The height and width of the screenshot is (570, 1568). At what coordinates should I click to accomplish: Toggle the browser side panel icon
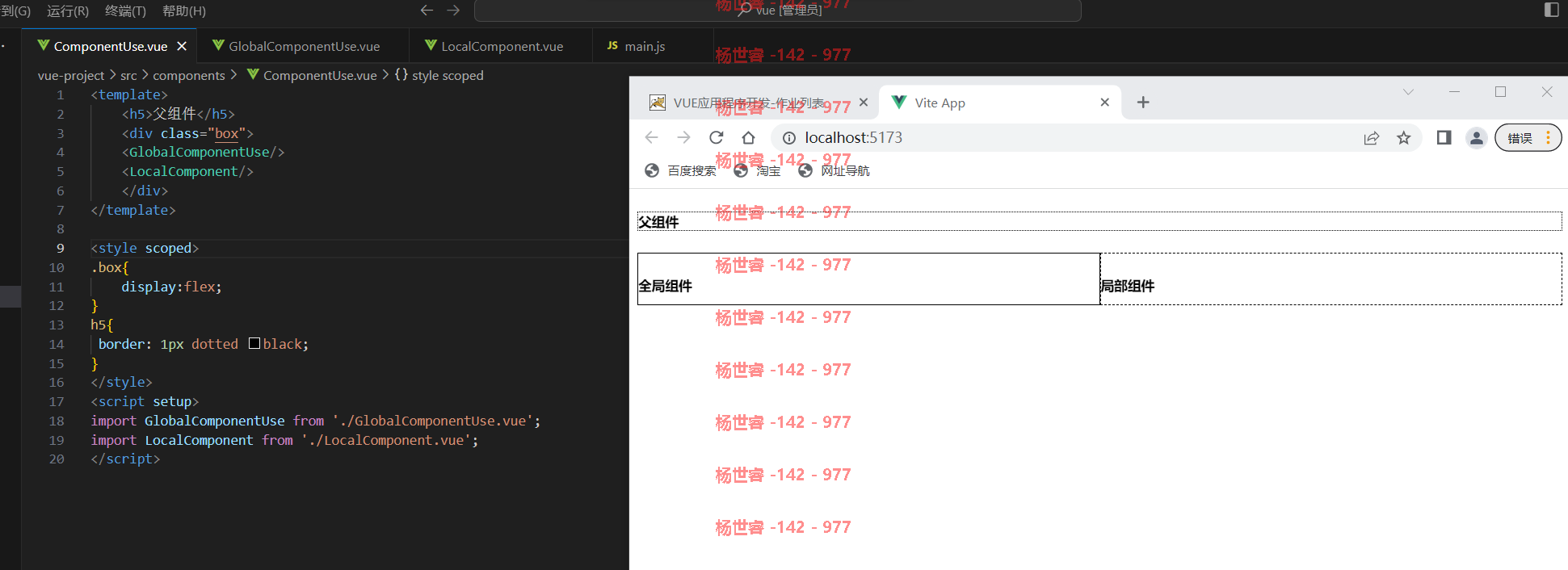point(1444,137)
